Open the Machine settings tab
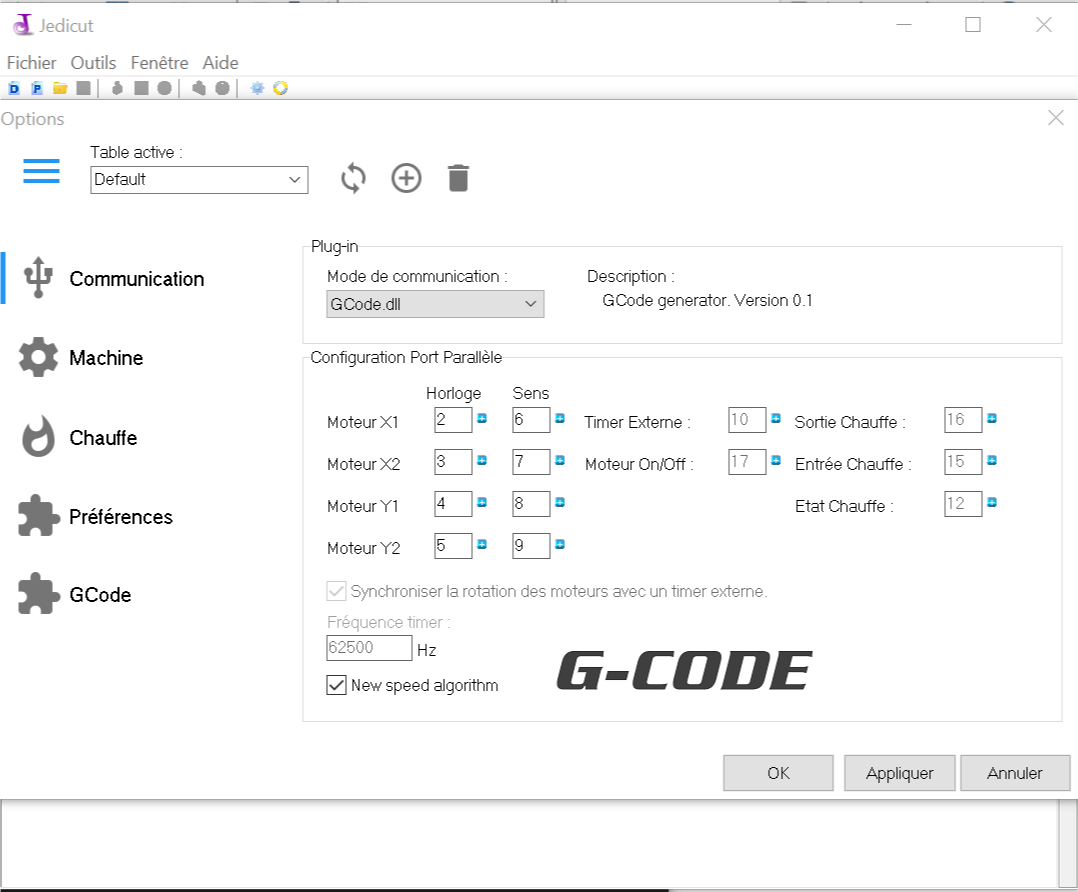The image size is (1078, 892). pyautogui.click(x=106, y=358)
